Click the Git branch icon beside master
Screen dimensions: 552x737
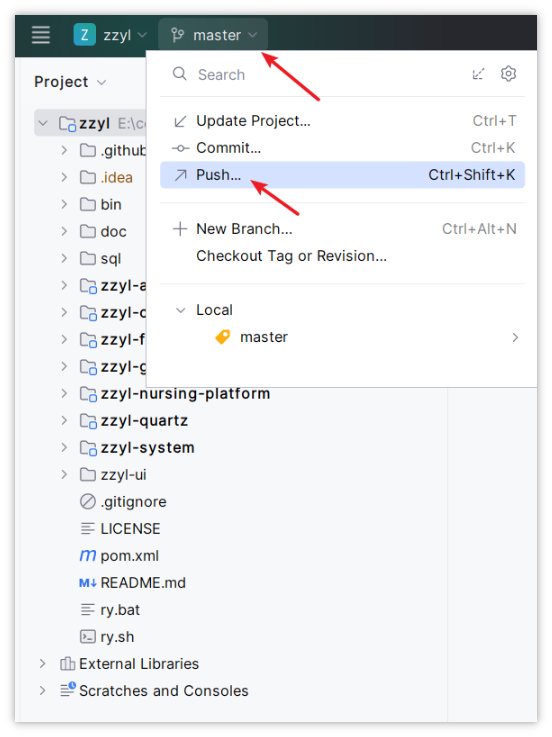coord(178,35)
